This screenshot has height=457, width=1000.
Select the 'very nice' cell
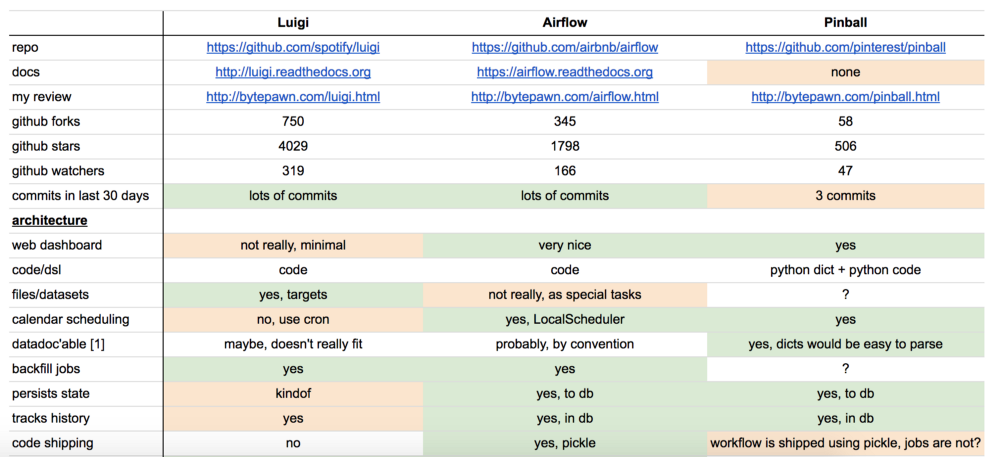pyautogui.click(x=564, y=245)
